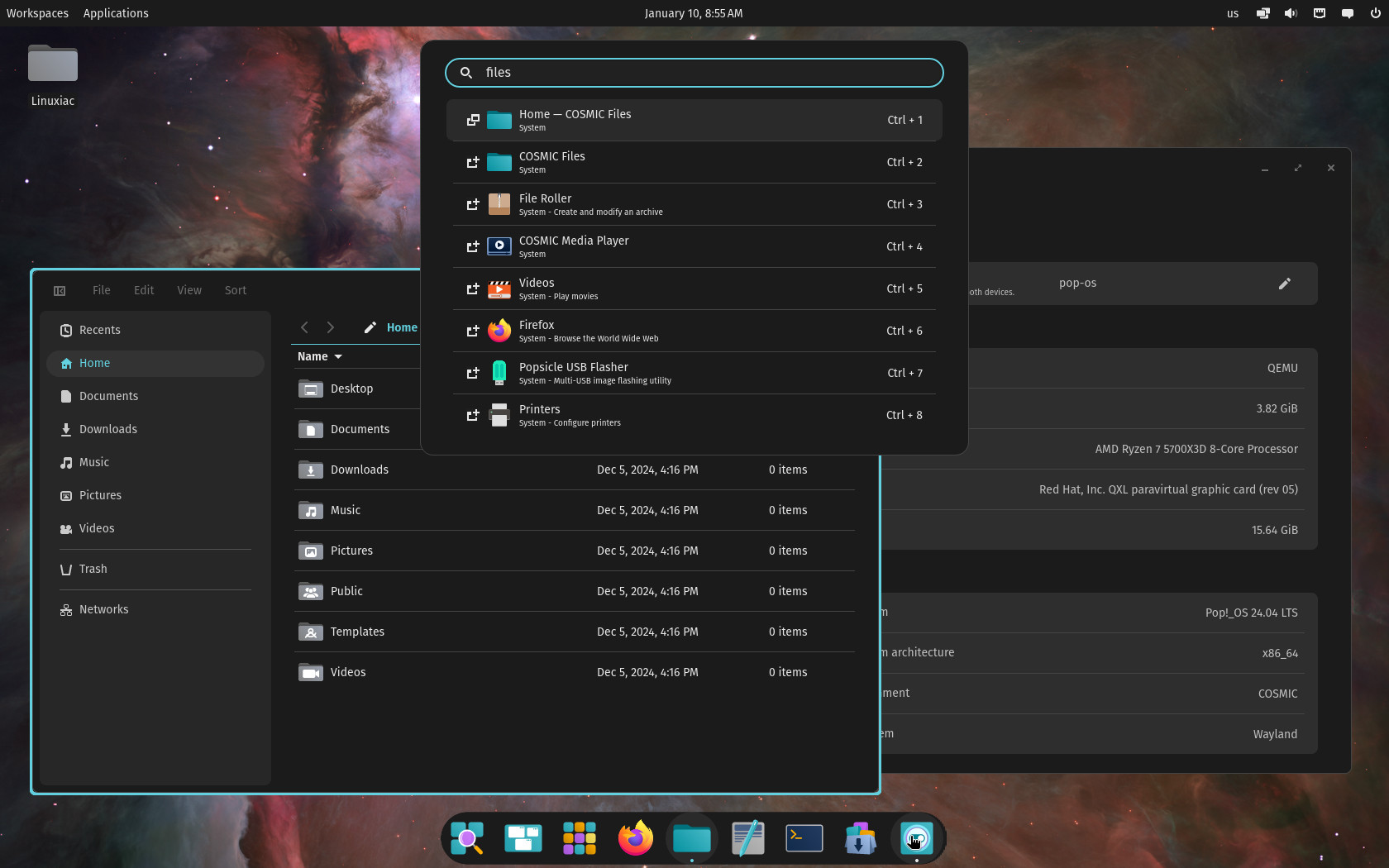Click the Wayland value in Settings
1389x868 pixels.
1275,734
